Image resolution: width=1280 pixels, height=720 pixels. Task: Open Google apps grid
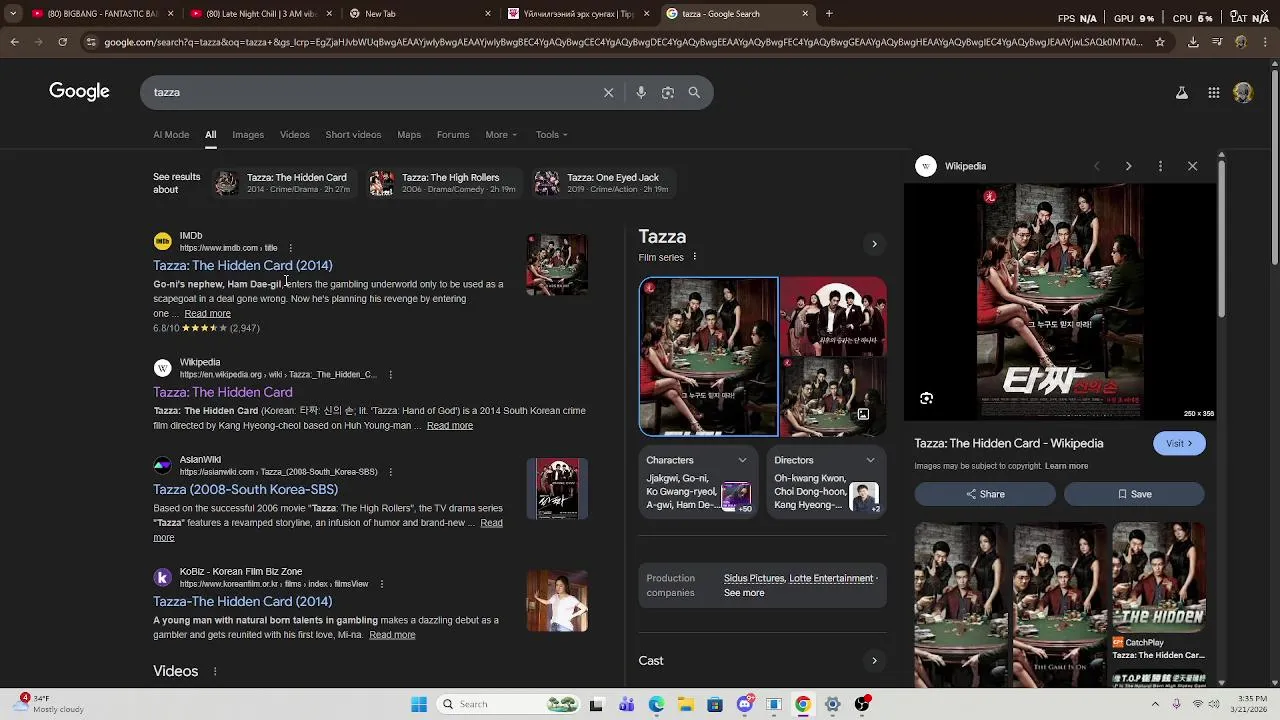pyautogui.click(x=1214, y=93)
